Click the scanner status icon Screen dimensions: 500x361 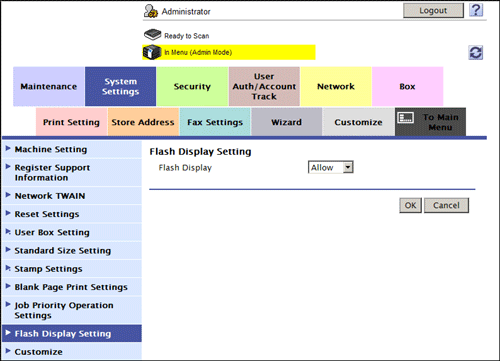tap(152, 35)
